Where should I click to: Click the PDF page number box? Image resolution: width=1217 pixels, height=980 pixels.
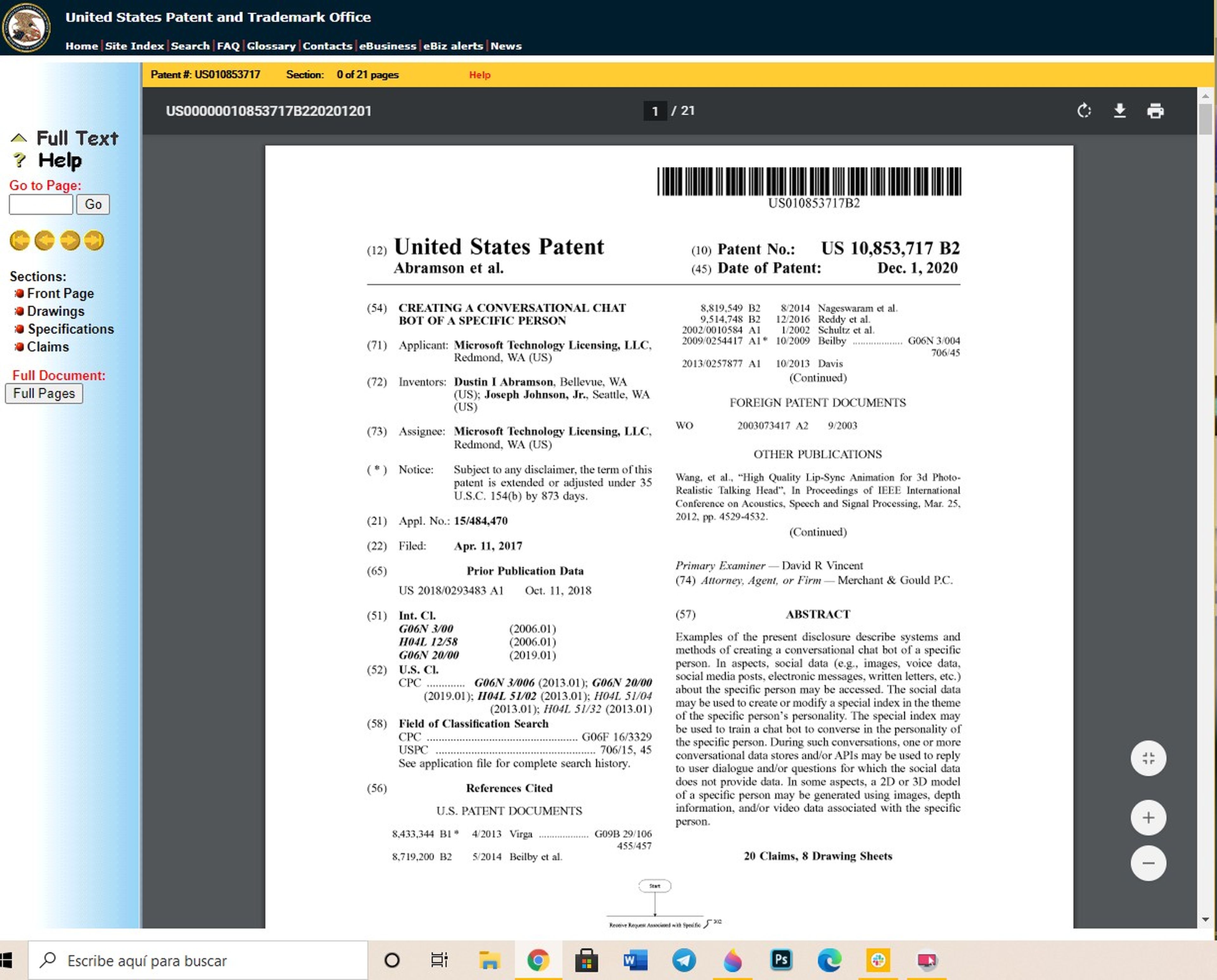click(x=655, y=111)
